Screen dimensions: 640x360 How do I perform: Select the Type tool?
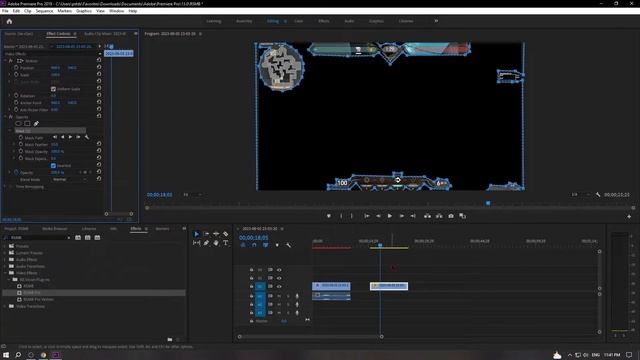(226, 243)
